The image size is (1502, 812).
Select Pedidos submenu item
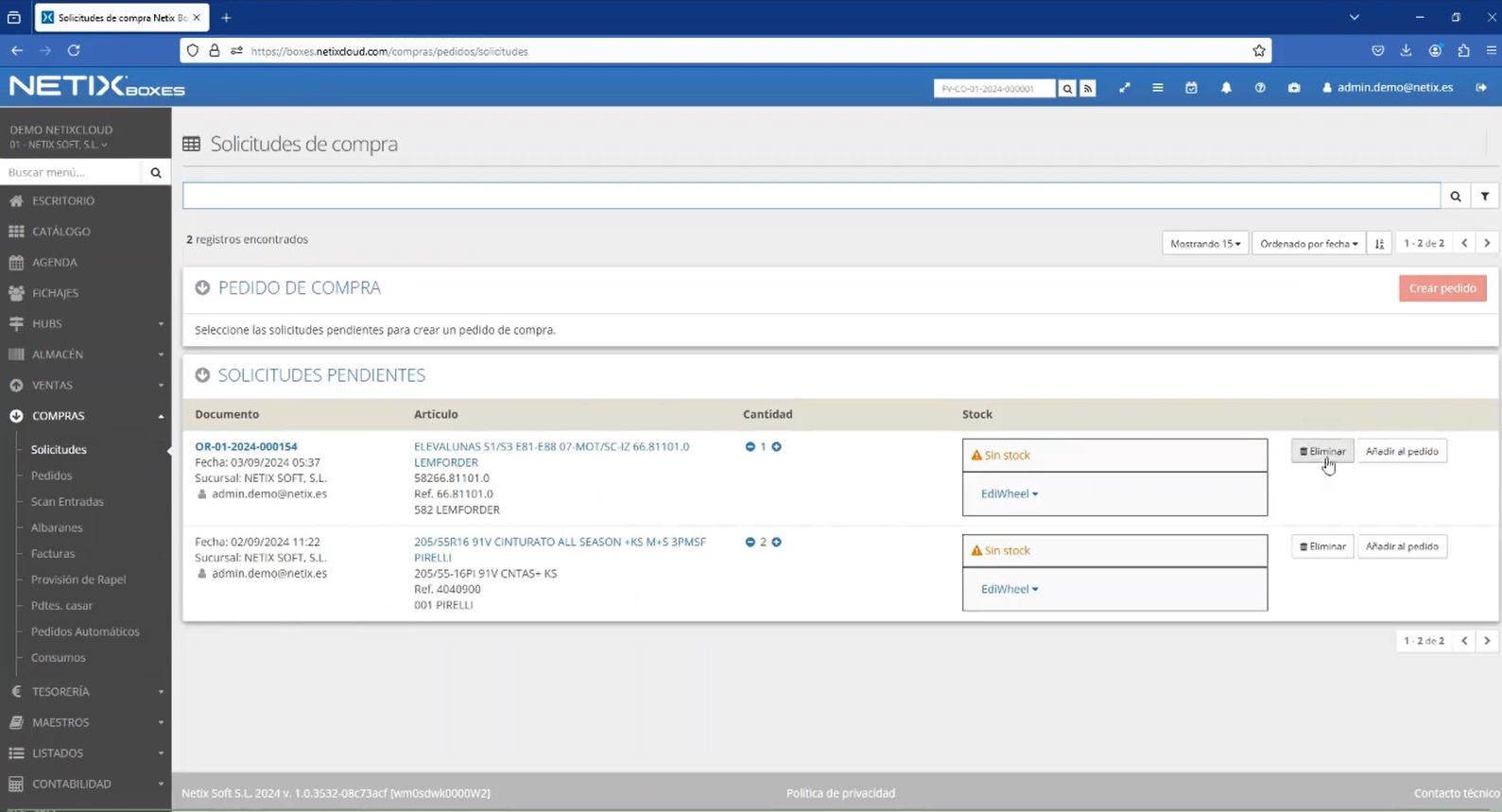point(51,476)
